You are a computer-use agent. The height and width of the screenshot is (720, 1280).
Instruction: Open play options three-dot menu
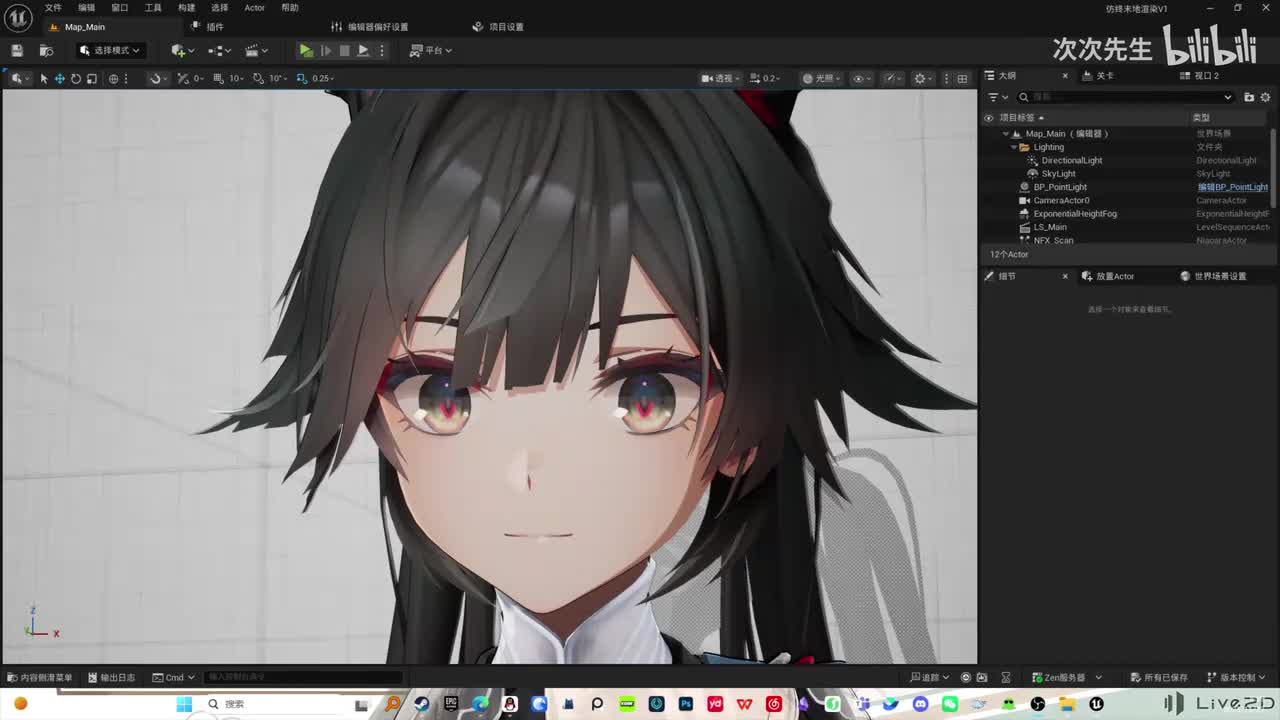pos(381,50)
